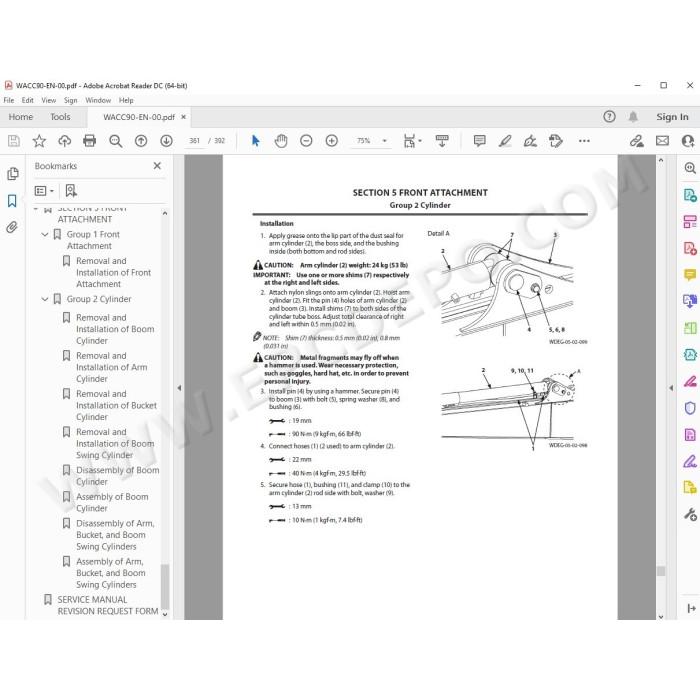700x700 pixels.
Task: Collapse the right tools pane arrow
Action: [x=671, y=388]
